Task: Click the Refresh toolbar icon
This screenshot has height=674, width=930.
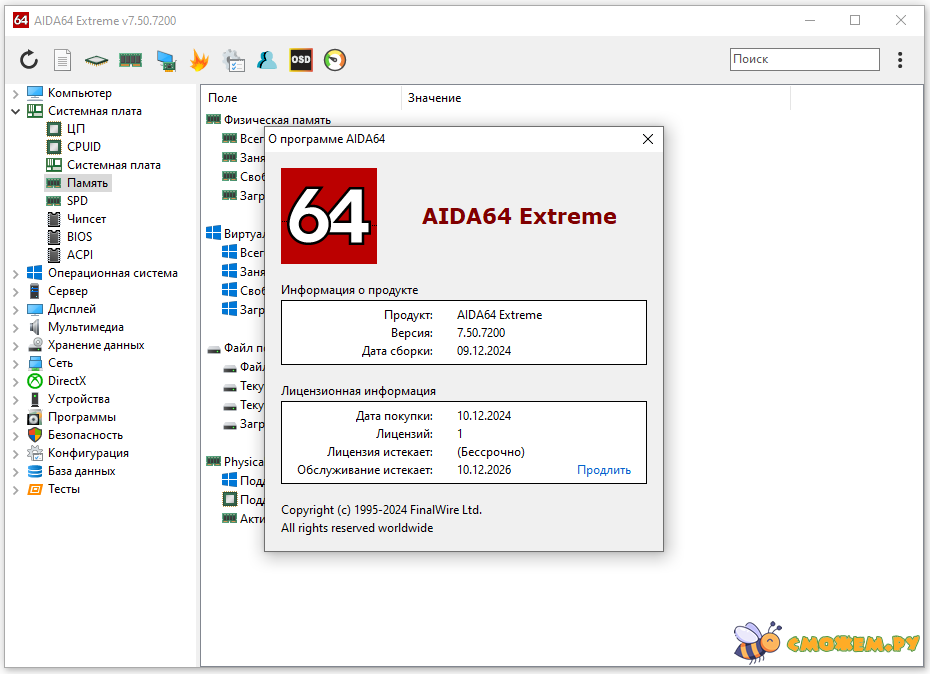Action: [28, 60]
